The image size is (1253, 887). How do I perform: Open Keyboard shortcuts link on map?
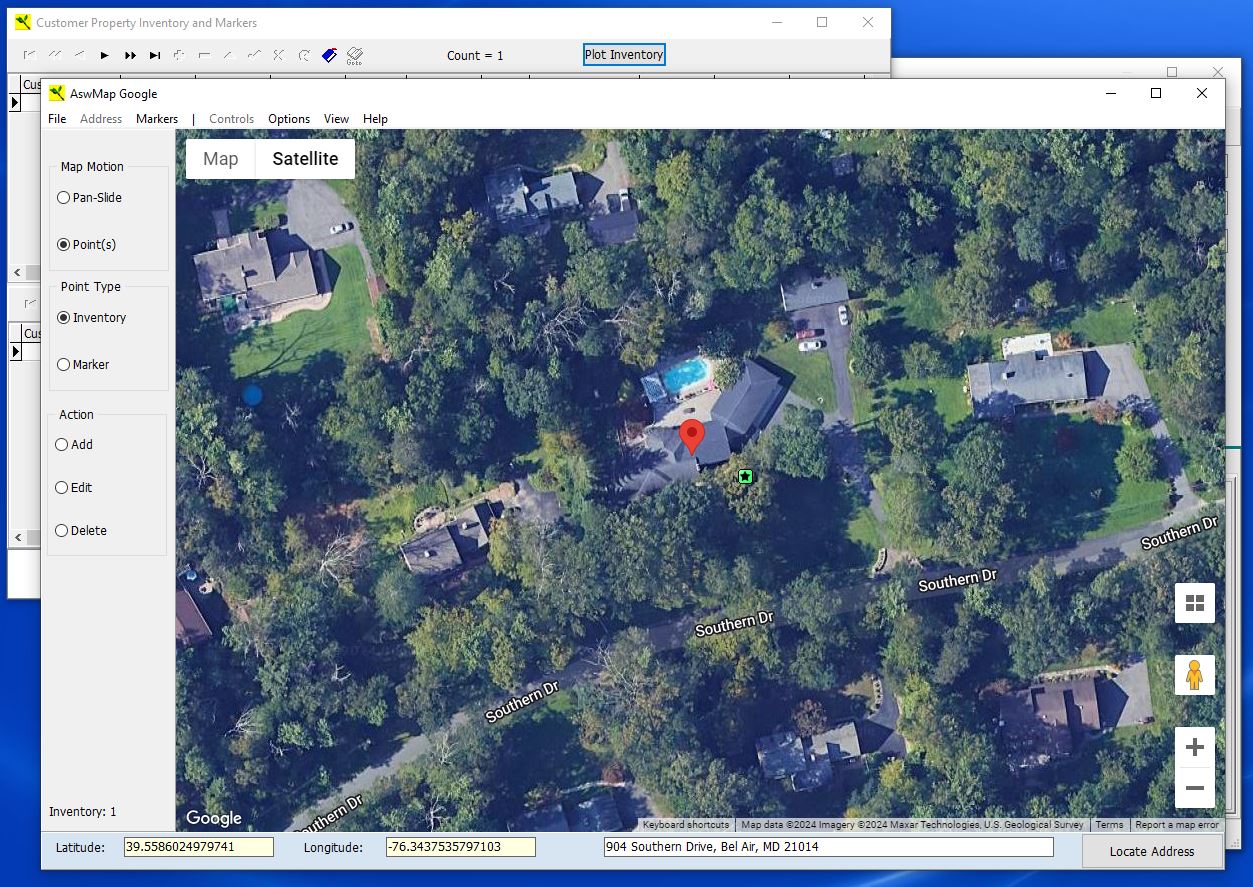(686, 825)
